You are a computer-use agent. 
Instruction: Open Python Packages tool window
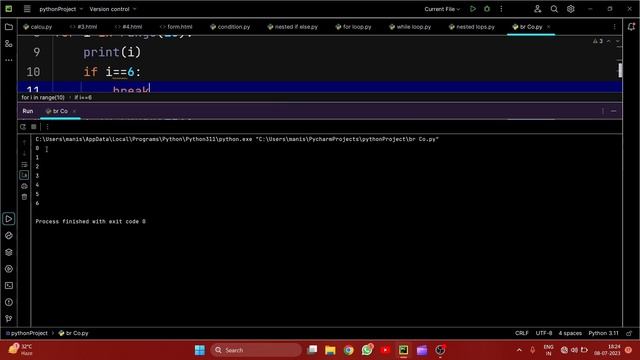coord(9,252)
